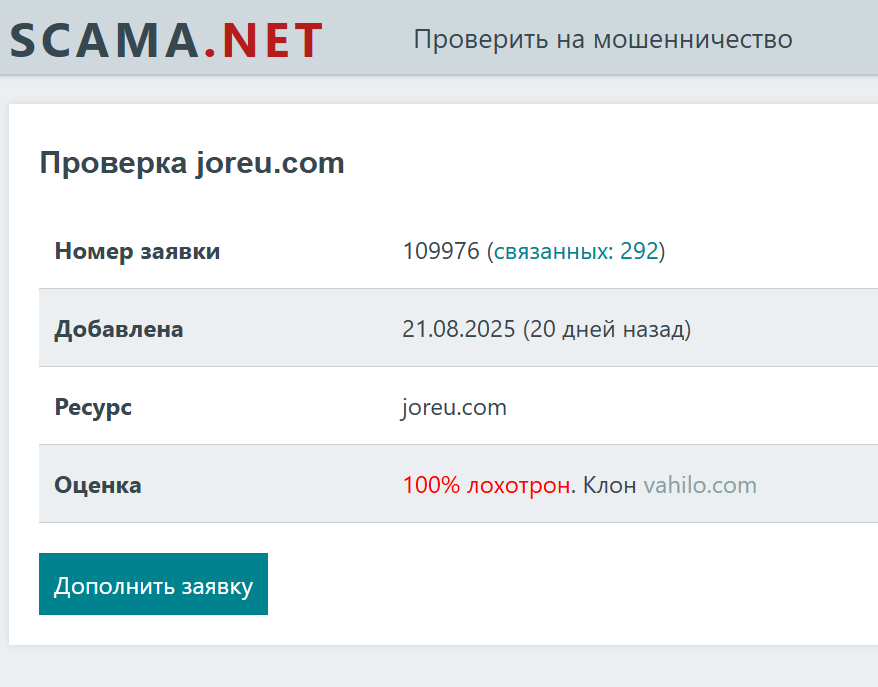Open the Проверить на мошенничество header link
878x687 pixels.
pyautogui.click(x=603, y=40)
